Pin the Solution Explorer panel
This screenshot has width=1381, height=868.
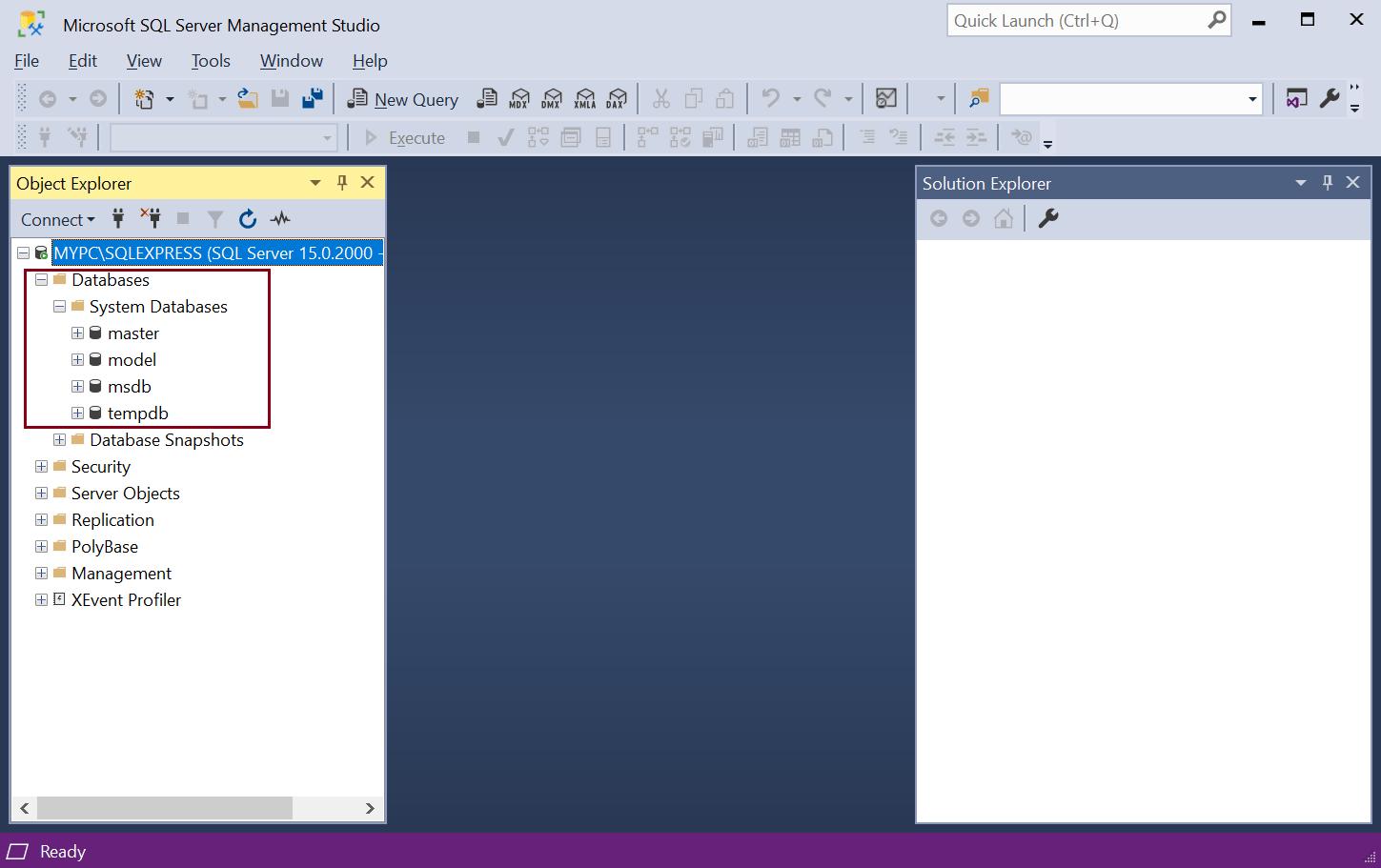pos(1327,182)
